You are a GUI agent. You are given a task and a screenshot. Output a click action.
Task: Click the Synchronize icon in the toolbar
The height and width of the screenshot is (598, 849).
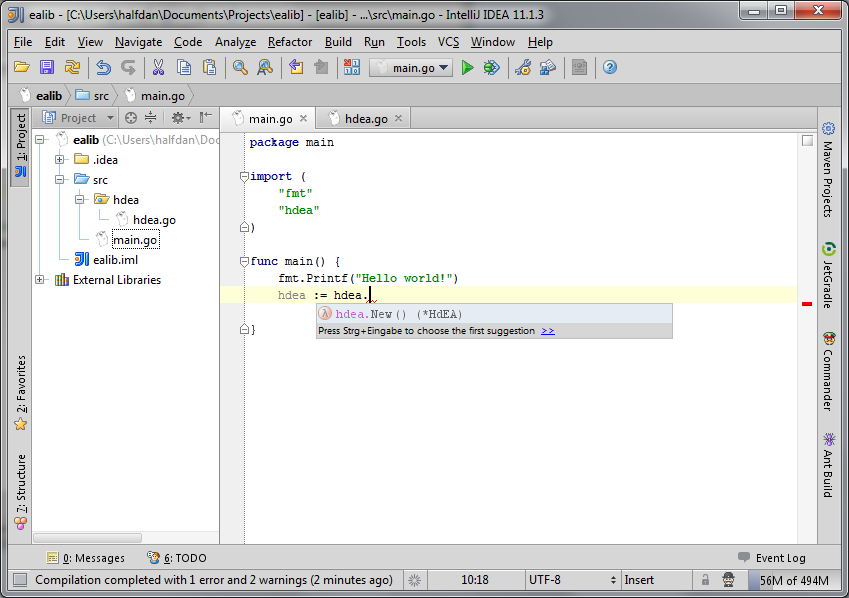(x=73, y=68)
